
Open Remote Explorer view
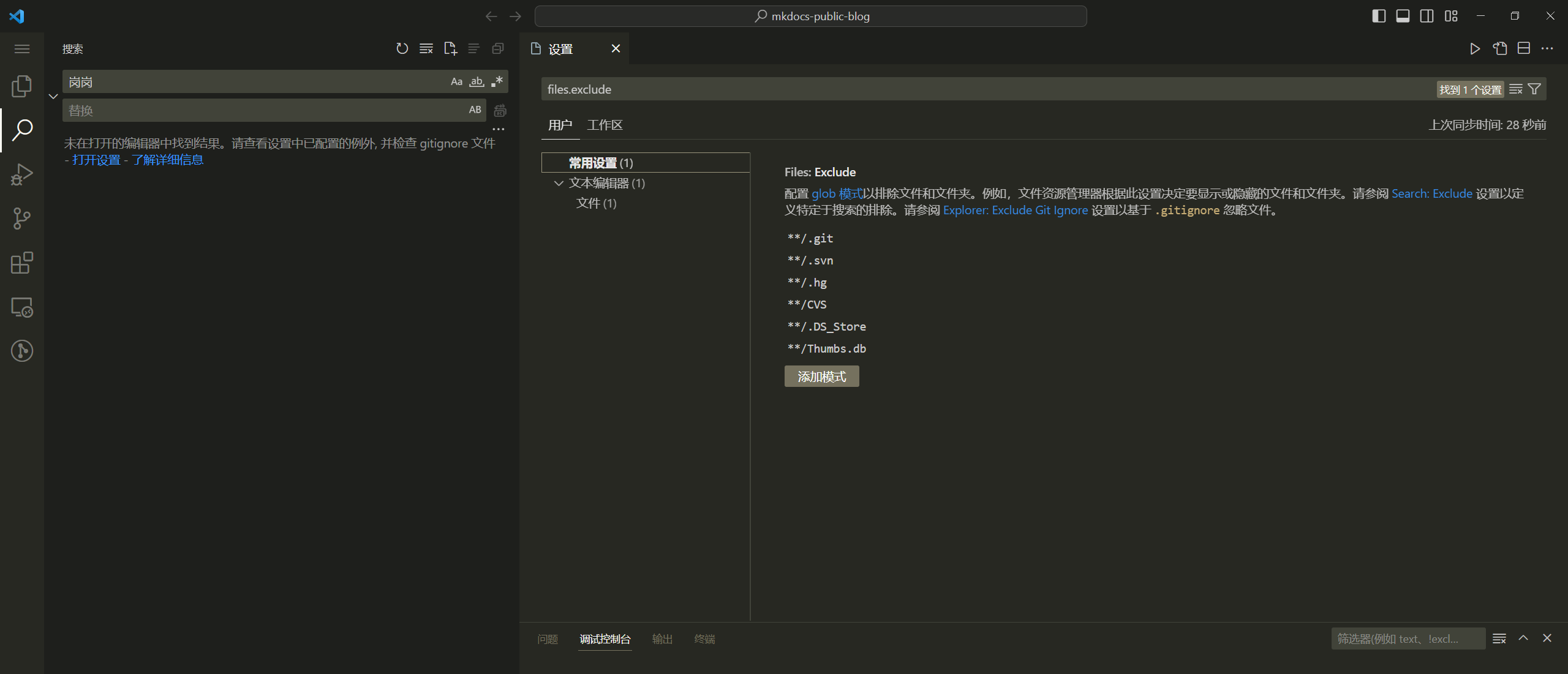(22, 307)
